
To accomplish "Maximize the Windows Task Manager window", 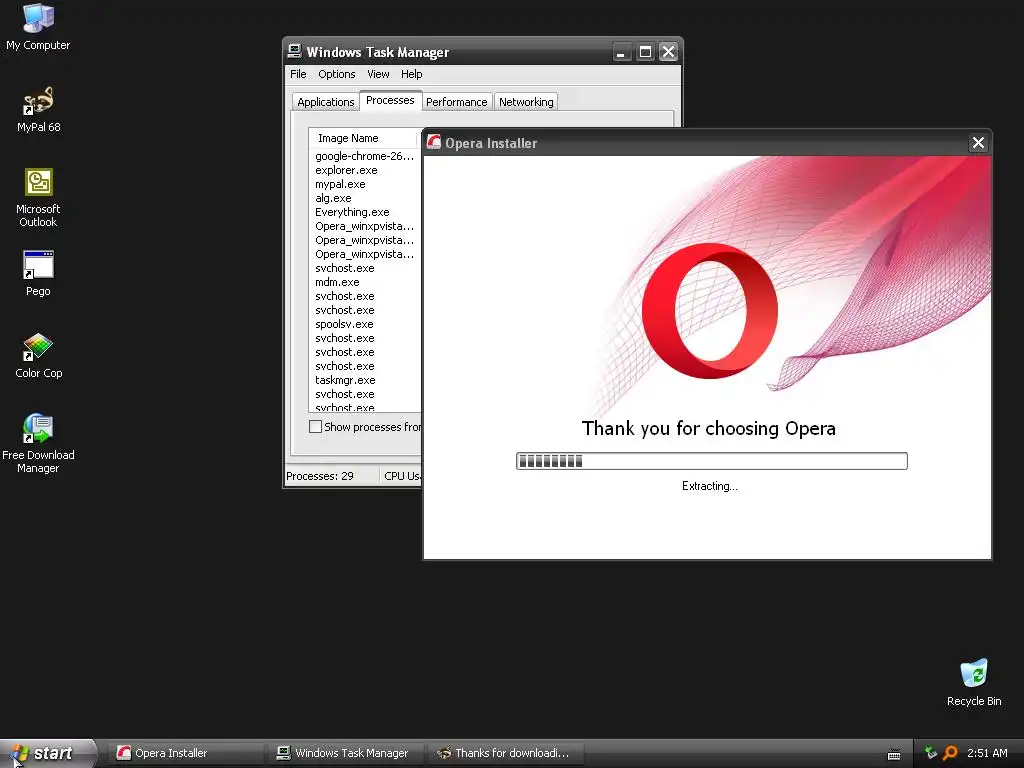I will click(x=645, y=52).
